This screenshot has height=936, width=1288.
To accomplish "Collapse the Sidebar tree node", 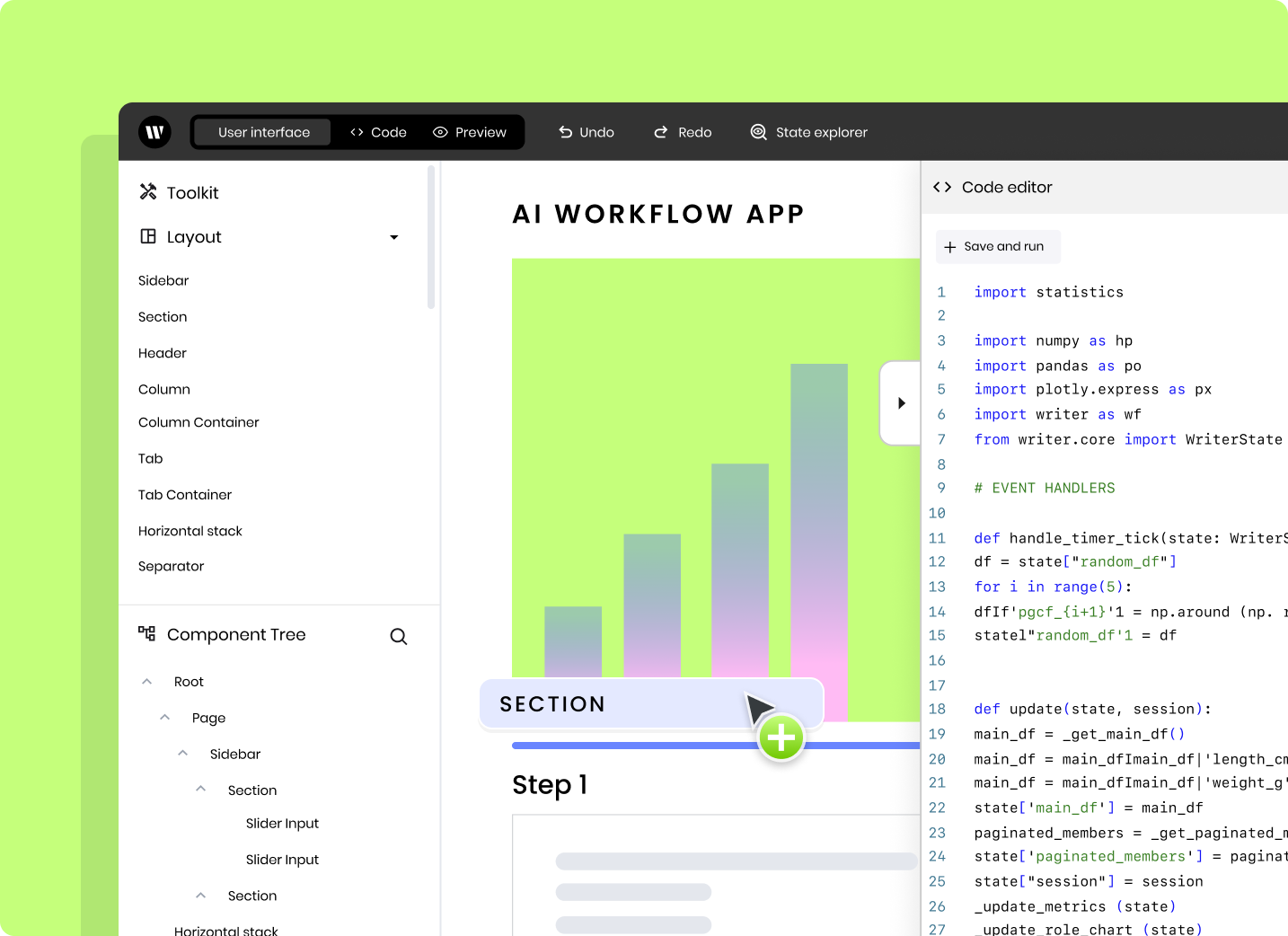I will pyautogui.click(x=182, y=753).
